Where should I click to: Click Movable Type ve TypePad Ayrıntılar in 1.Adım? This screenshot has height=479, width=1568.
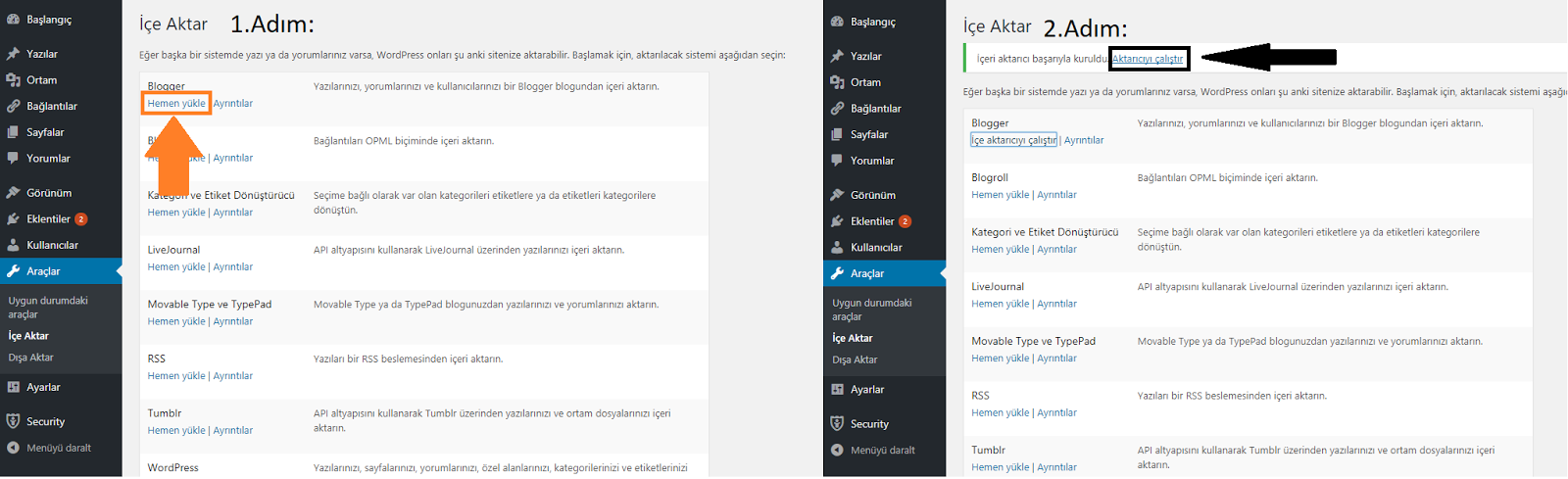click(x=233, y=321)
